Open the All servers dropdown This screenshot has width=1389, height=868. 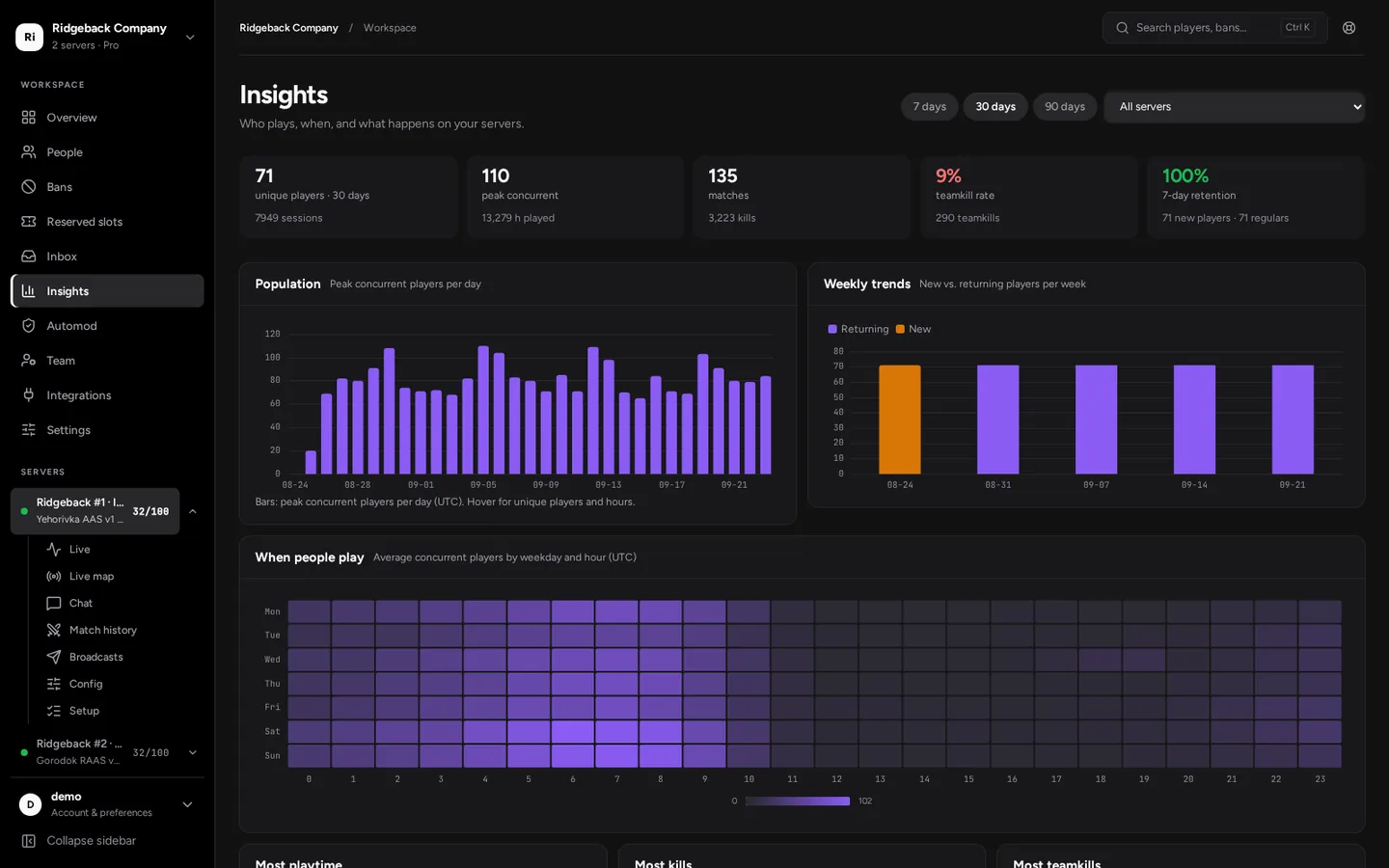pyautogui.click(x=1235, y=107)
